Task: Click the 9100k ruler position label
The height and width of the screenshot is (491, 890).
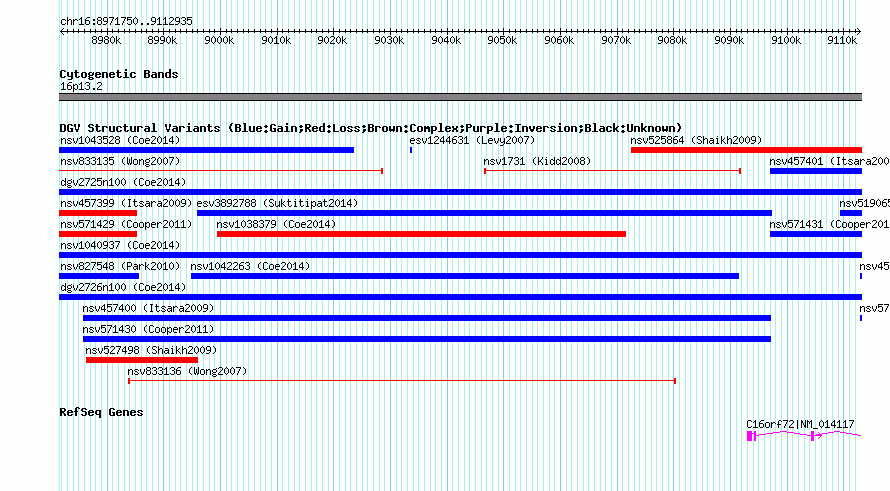Action: pos(786,40)
